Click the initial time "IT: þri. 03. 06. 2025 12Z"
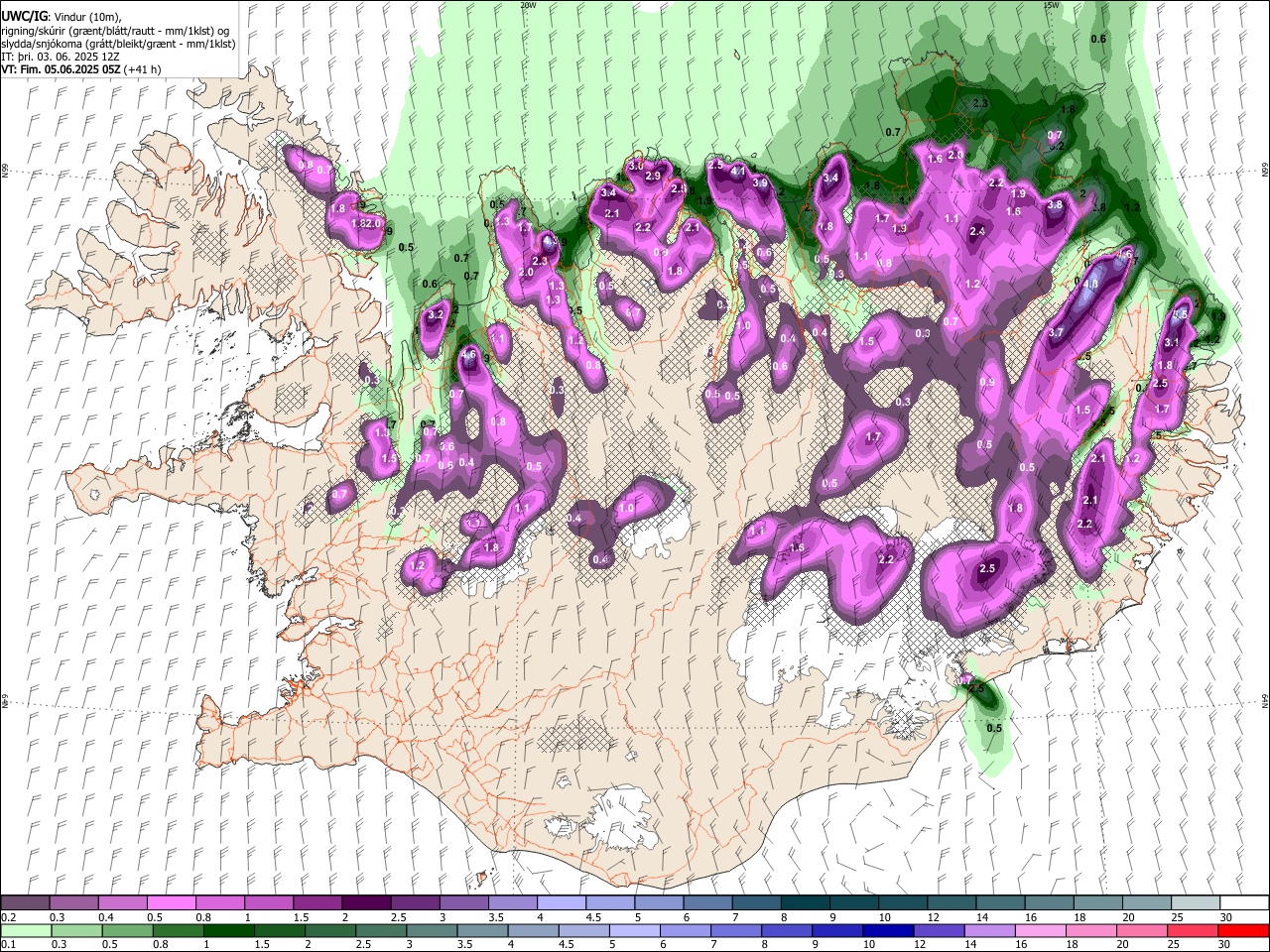 [61, 57]
